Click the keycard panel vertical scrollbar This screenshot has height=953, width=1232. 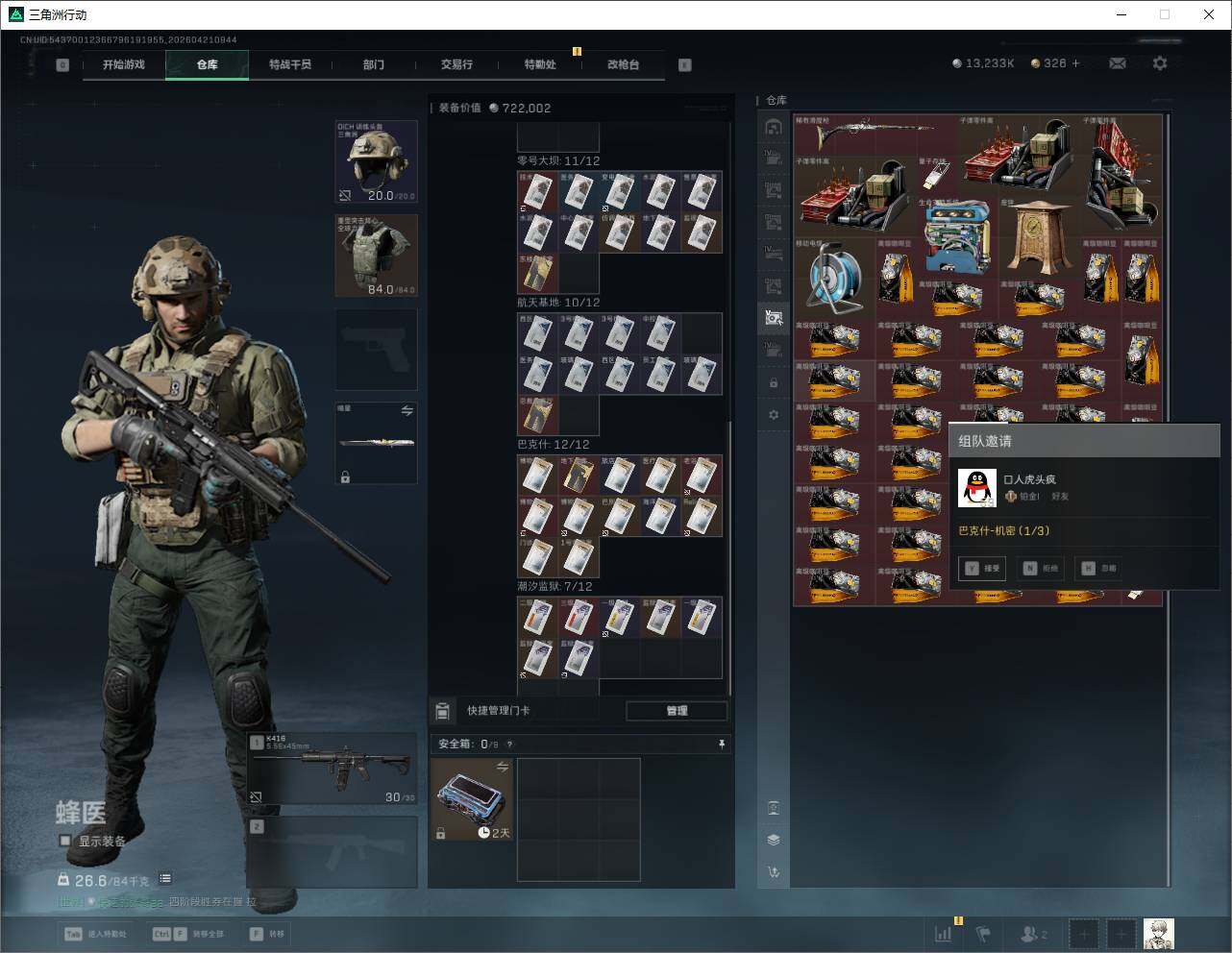click(729, 557)
